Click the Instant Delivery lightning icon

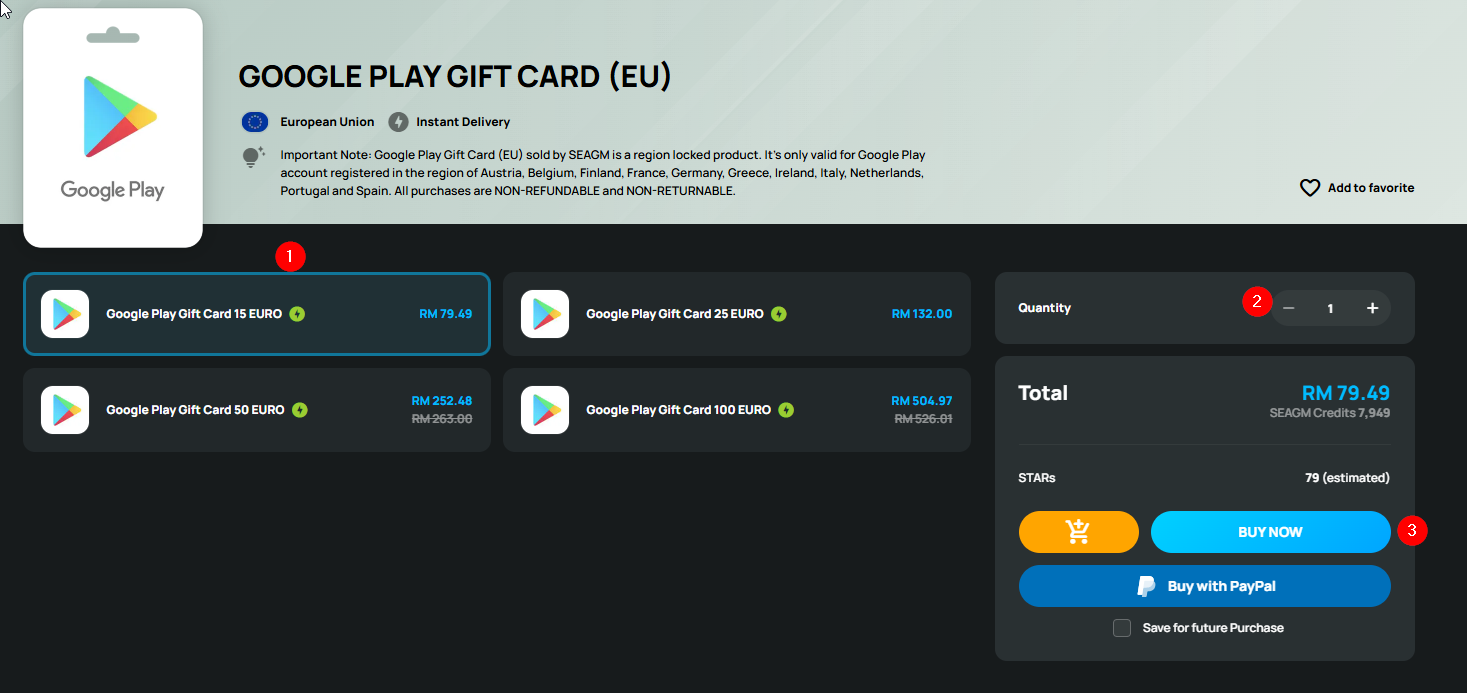pos(398,122)
